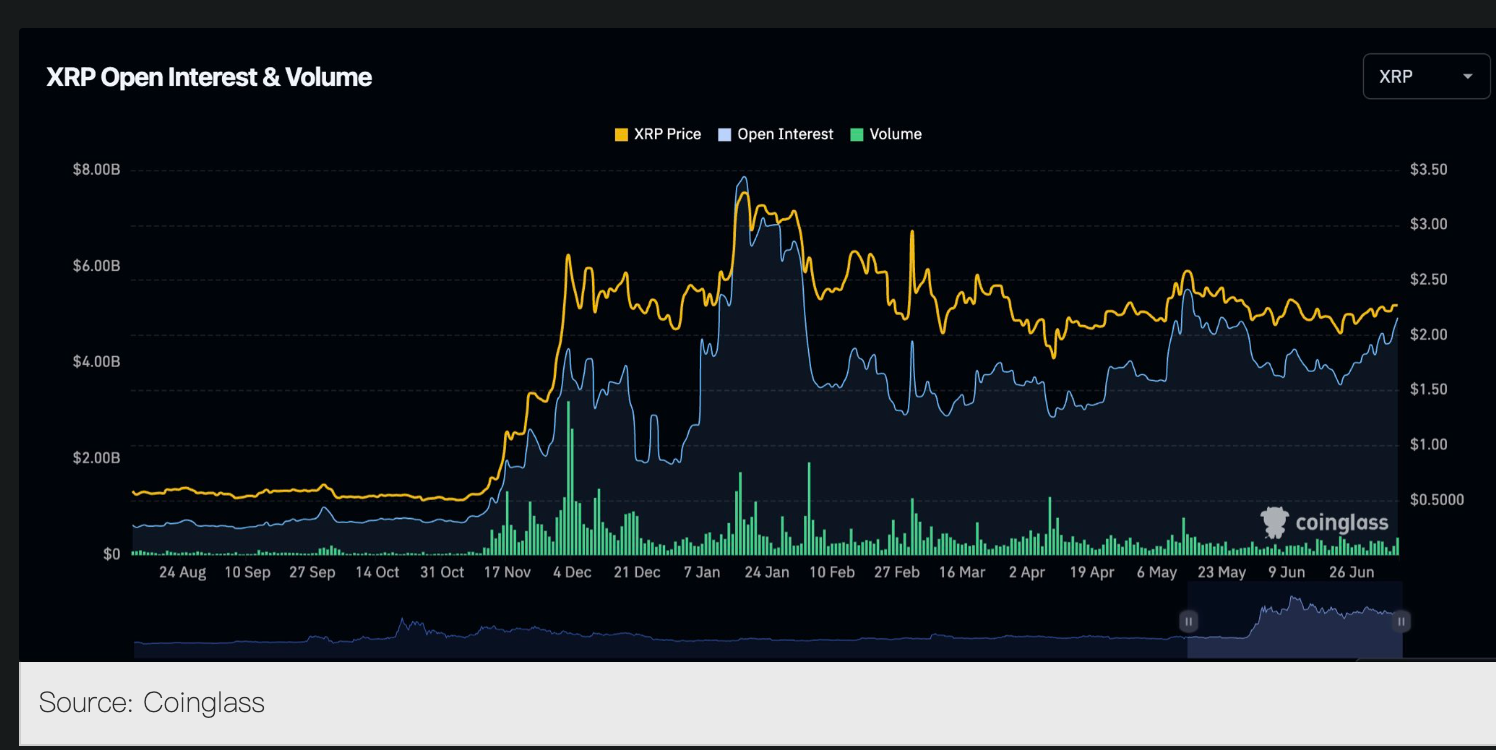Click the right range selector handle

click(1401, 622)
